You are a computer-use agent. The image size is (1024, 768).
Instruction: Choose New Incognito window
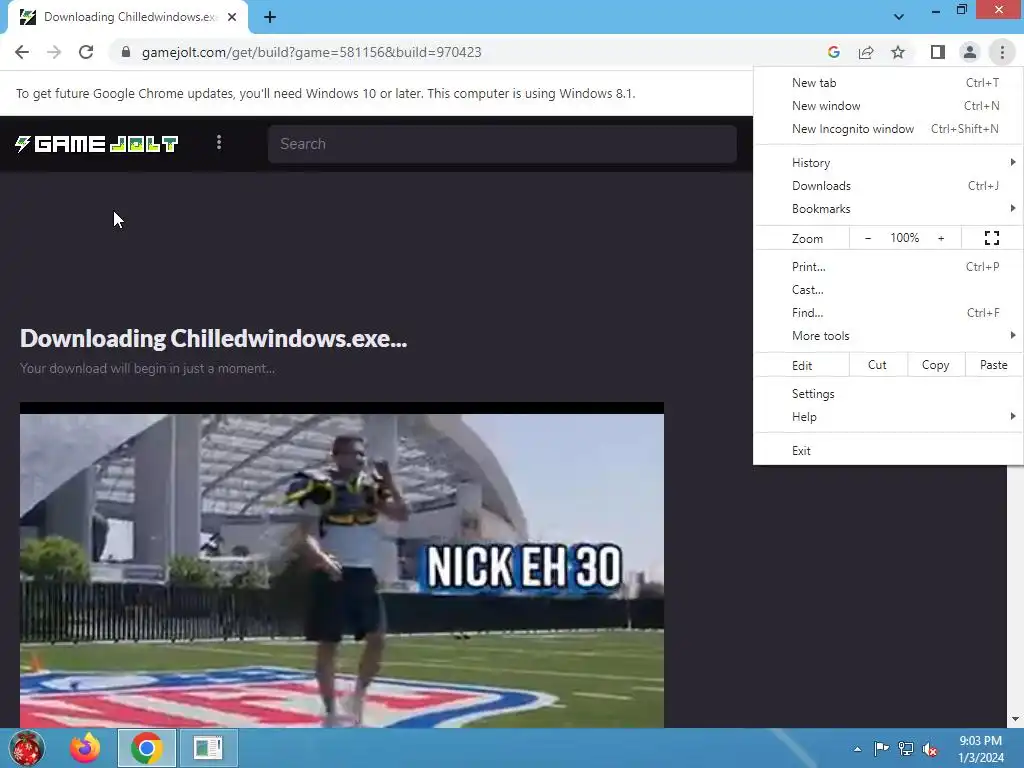coord(888,129)
